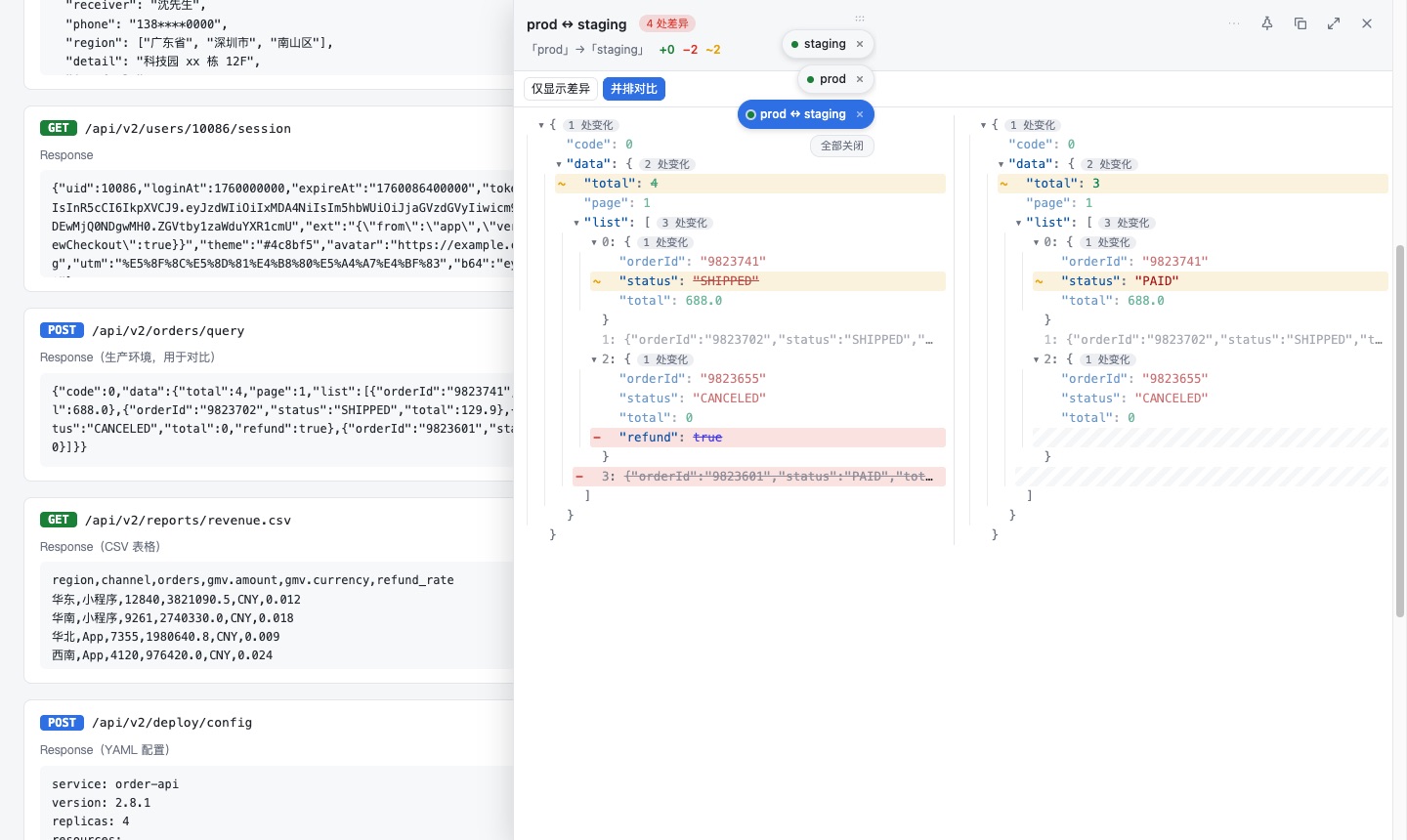Close the diff panel with the X icon
This screenshot has width=1407, height=840.
1367,23
